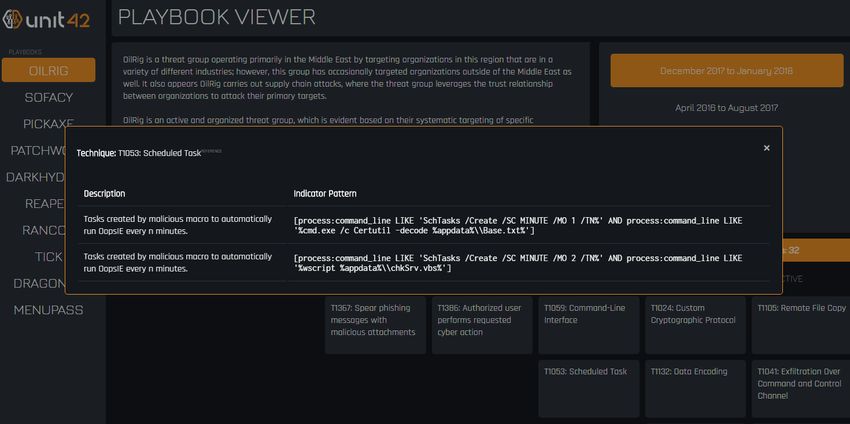Click the Unit 42 logo icon
The width and height of the screenshot is (850, 424).
coord(12,20)
